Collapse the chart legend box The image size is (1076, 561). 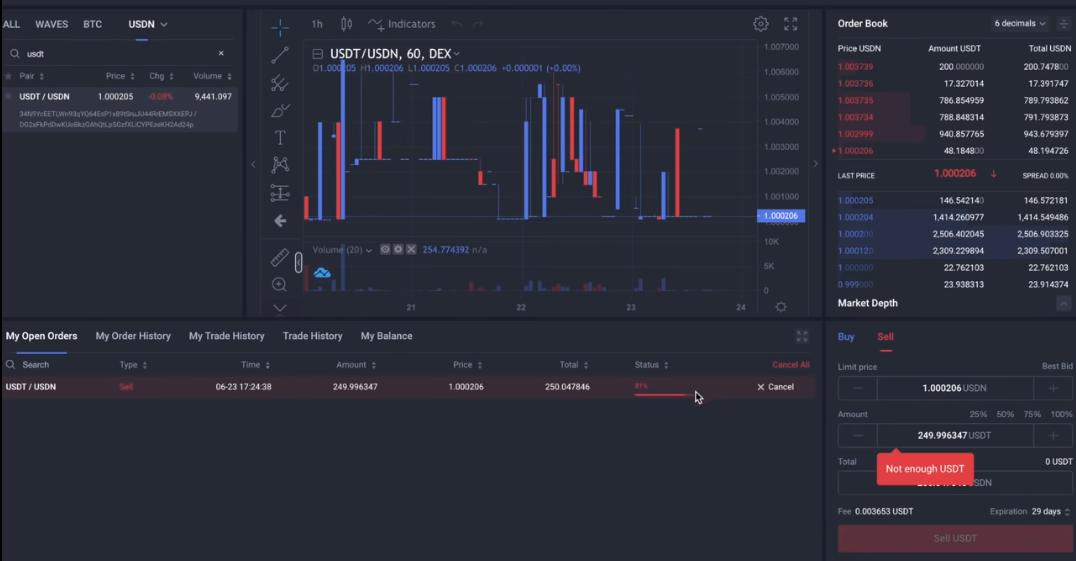coord(318,53)
